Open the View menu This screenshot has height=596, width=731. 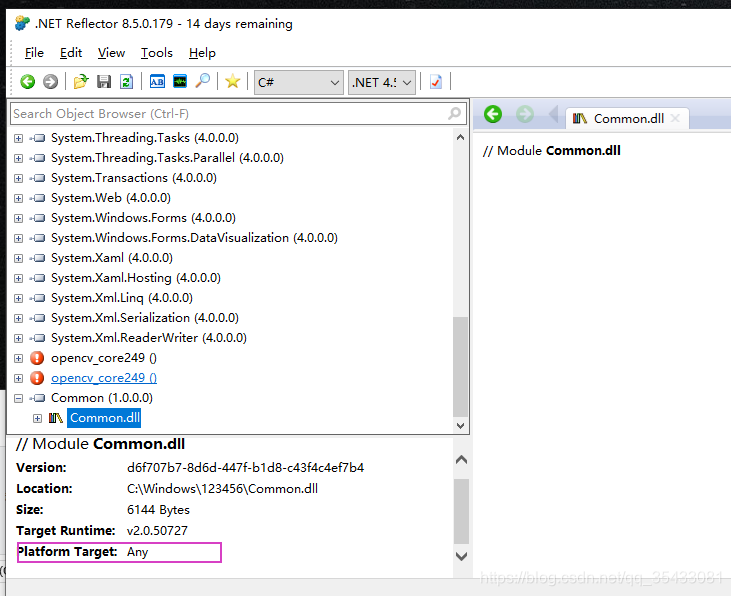tap(111, 53)
